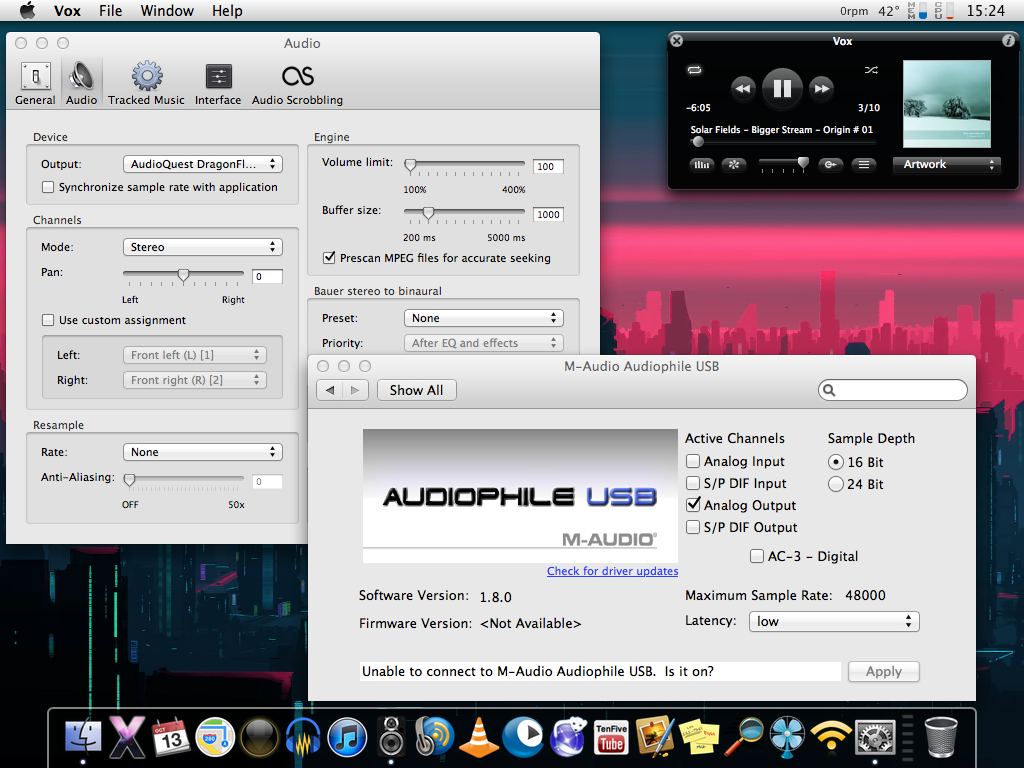This screenshot has width=1024, height=768.
Task: Click the Buffer size value field
Action: tap(548, 214)
